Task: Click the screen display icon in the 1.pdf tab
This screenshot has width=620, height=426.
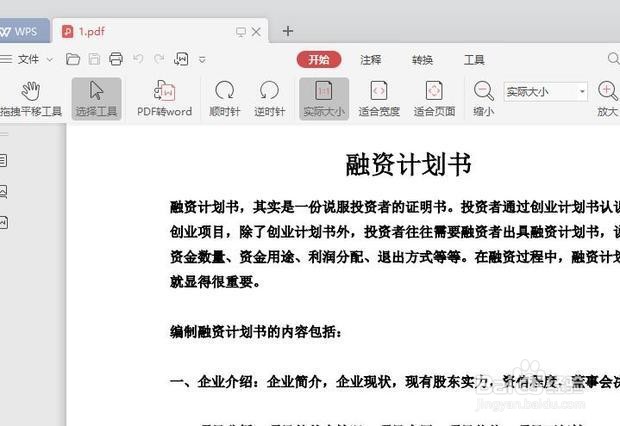Action: point(240,32)
